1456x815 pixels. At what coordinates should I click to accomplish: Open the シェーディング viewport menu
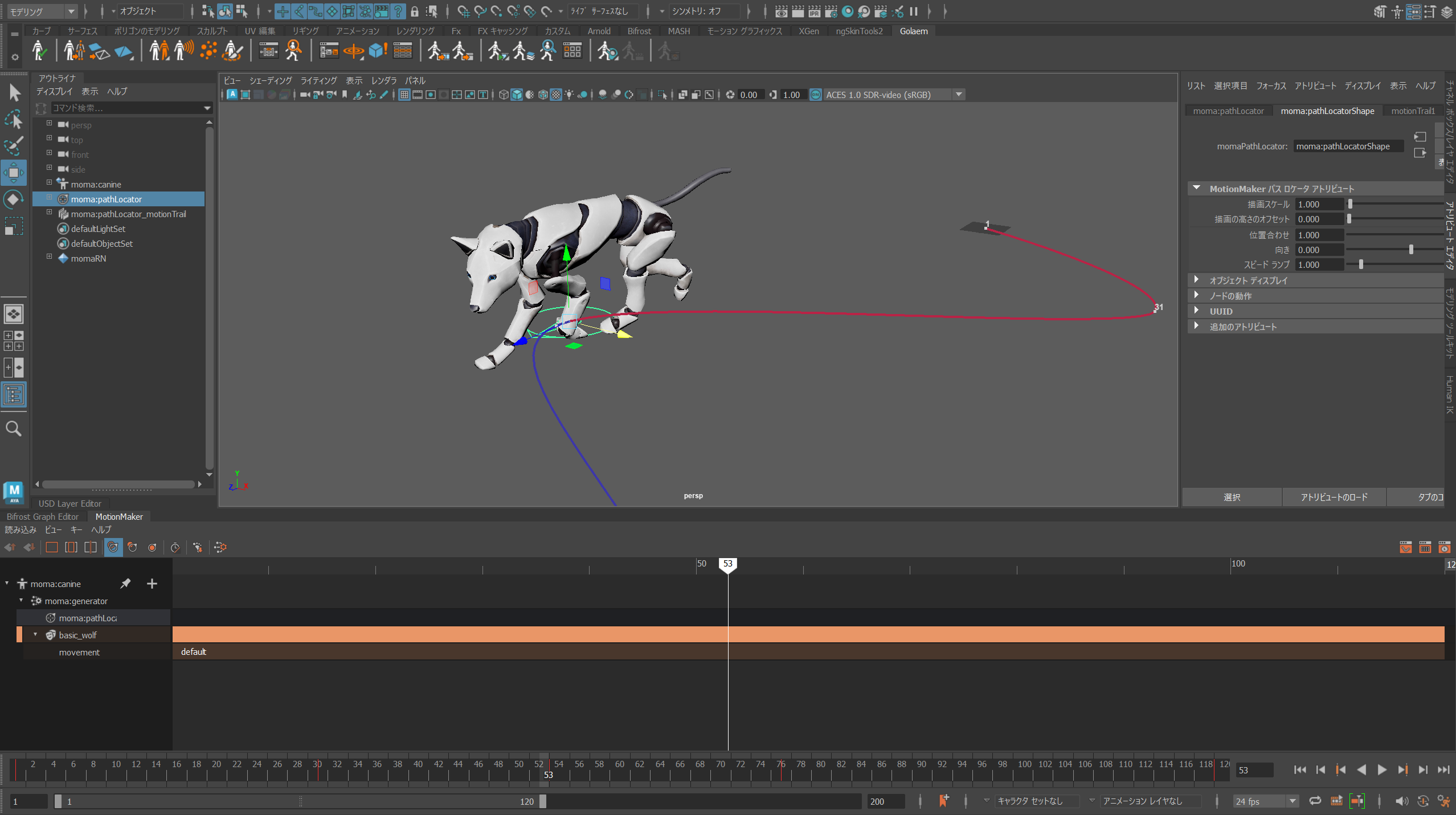[271, 80]
